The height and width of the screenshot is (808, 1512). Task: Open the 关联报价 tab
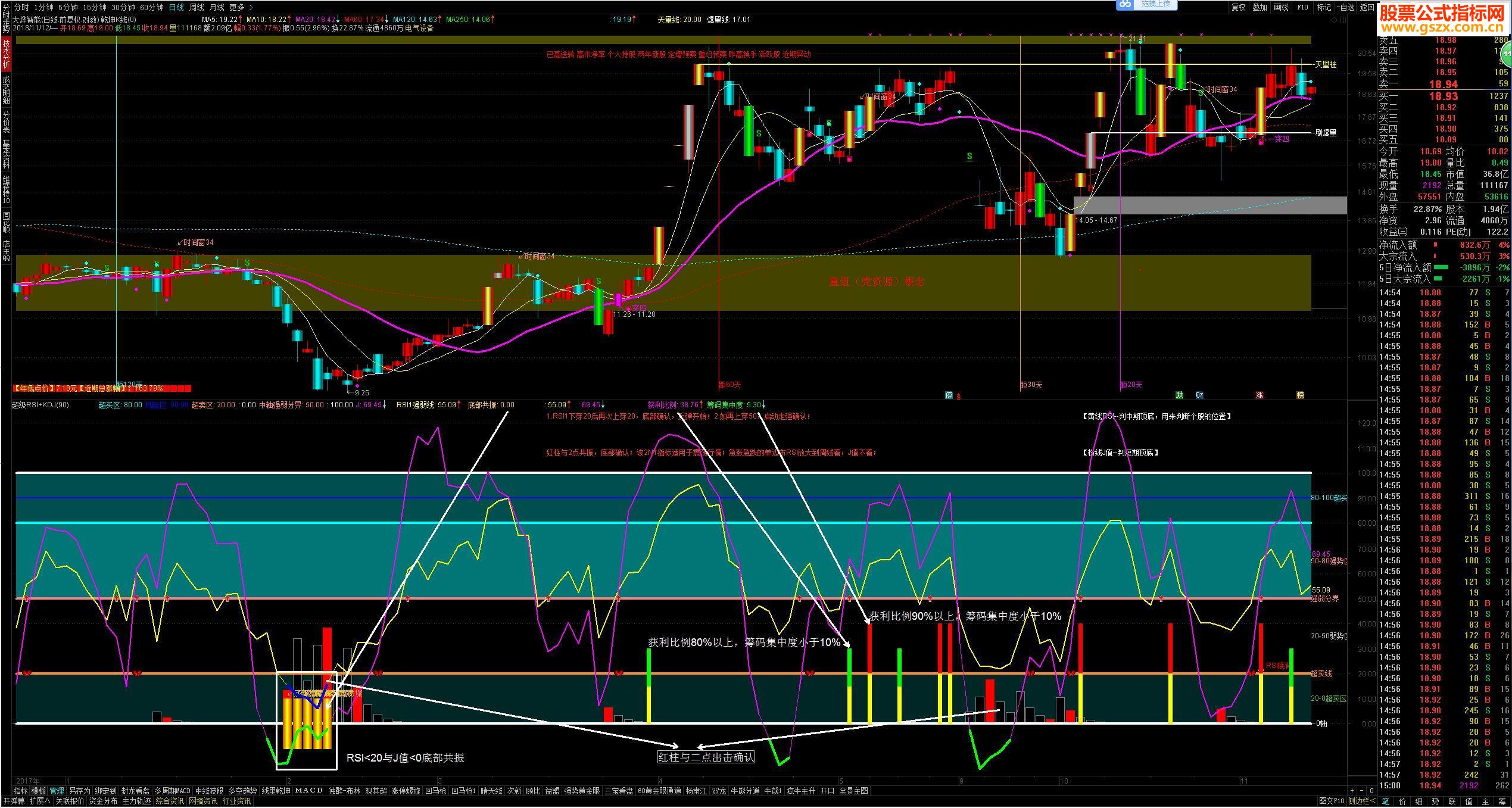(70, 801)
